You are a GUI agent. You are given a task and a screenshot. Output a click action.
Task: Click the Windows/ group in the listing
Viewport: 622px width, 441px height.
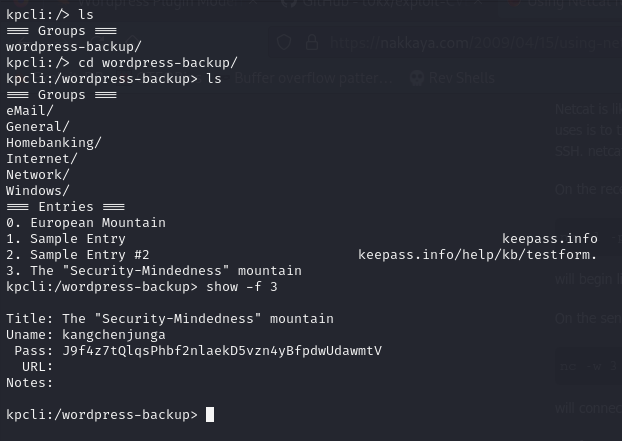[x=37, y=191]
